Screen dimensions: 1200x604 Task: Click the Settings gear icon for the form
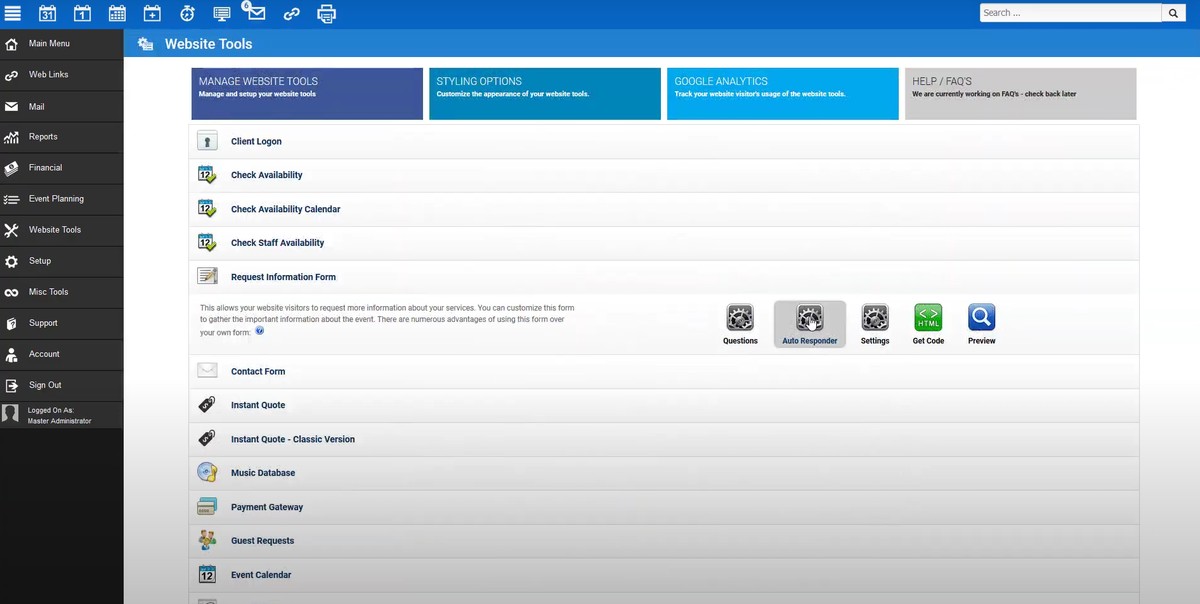[x=874, y=318]
